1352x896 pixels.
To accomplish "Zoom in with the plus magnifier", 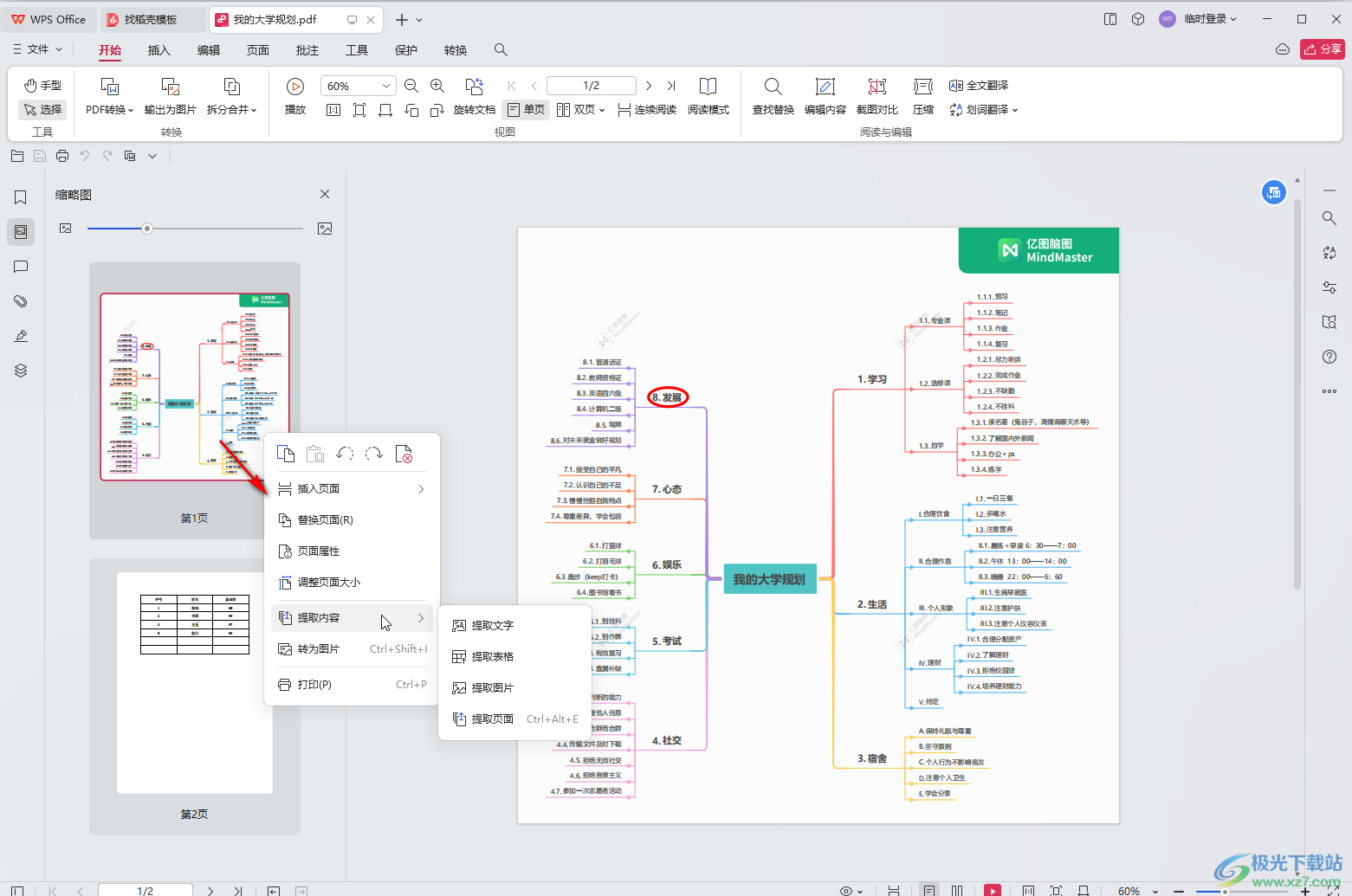I will coord(437,86).
